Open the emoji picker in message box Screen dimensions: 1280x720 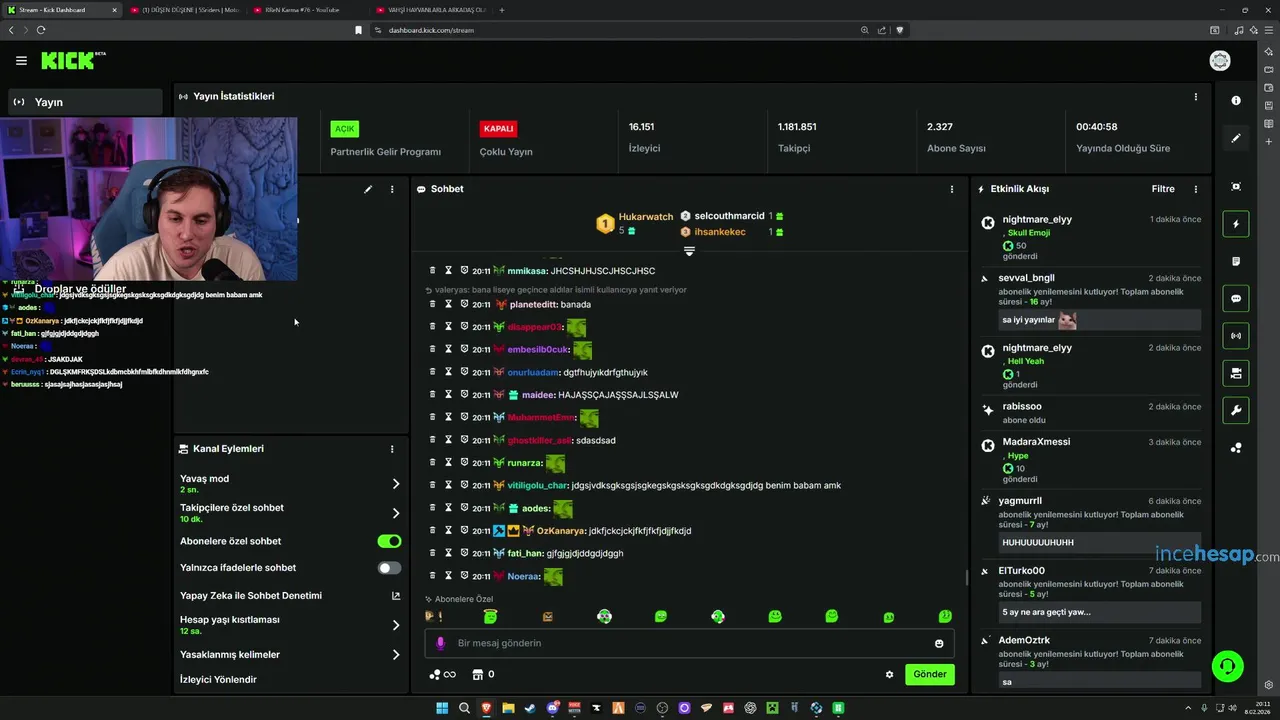click(939, 643)
